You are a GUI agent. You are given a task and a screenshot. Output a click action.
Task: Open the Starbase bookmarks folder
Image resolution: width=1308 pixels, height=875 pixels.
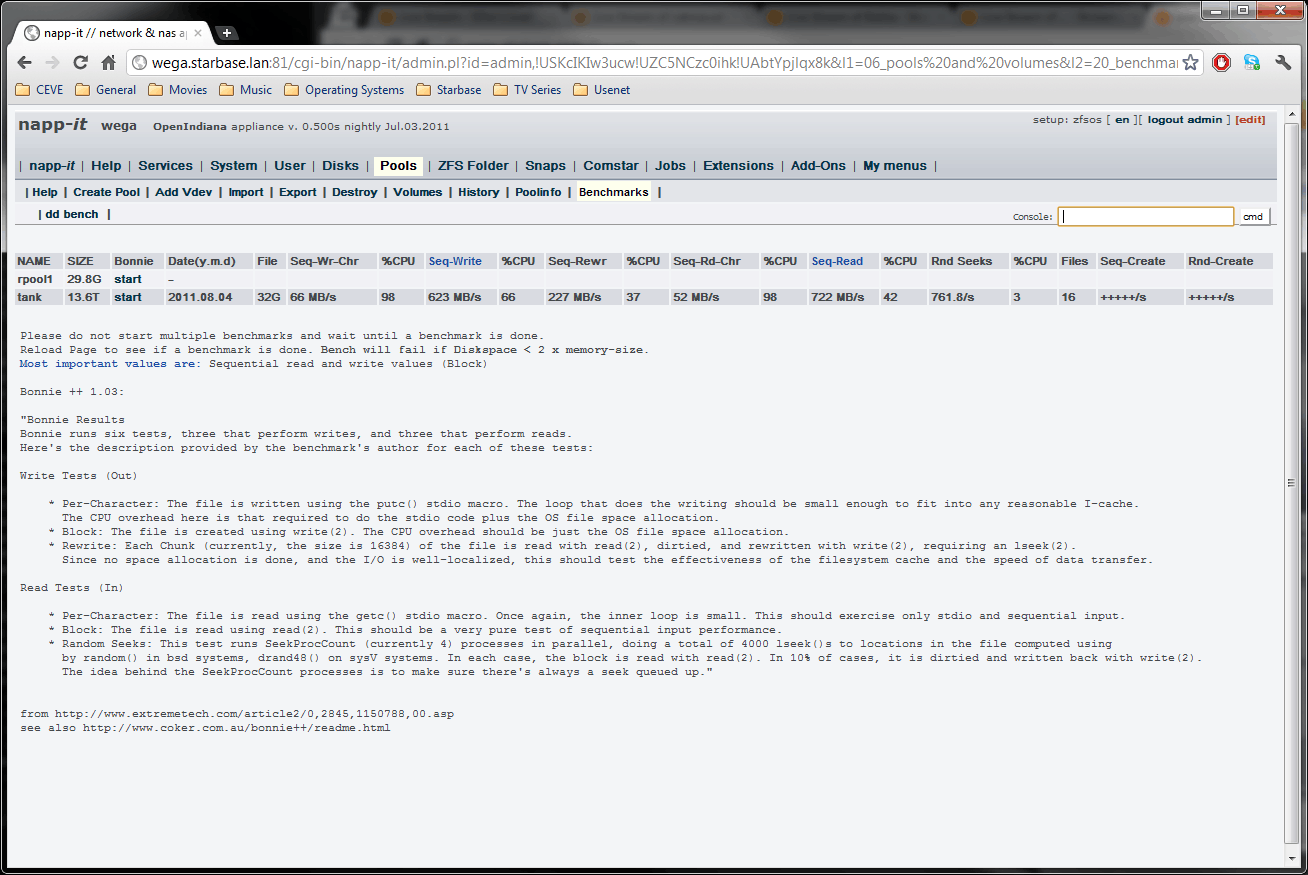click(449, 90)
